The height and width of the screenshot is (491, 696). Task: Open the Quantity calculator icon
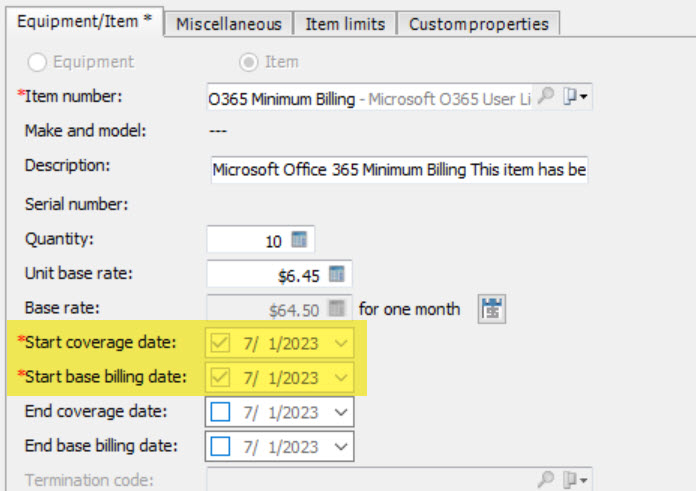pos(299,239)
